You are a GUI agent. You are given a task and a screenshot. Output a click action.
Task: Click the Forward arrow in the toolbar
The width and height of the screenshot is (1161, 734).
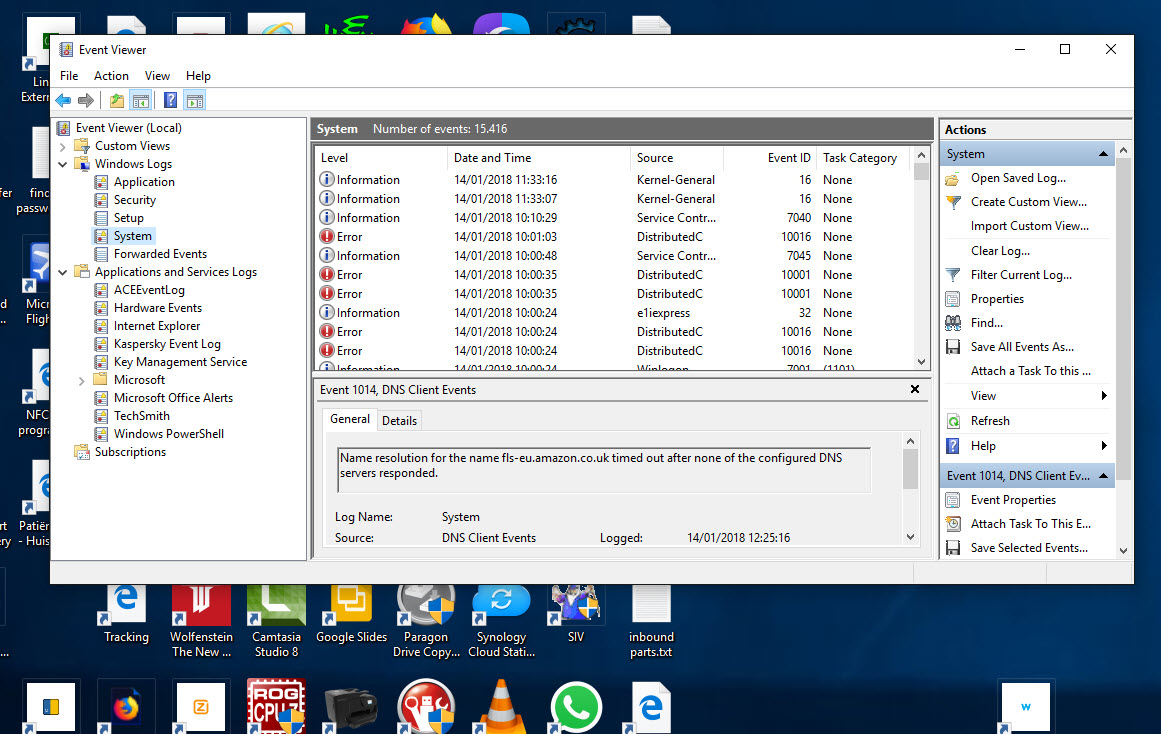pos(86,100)
